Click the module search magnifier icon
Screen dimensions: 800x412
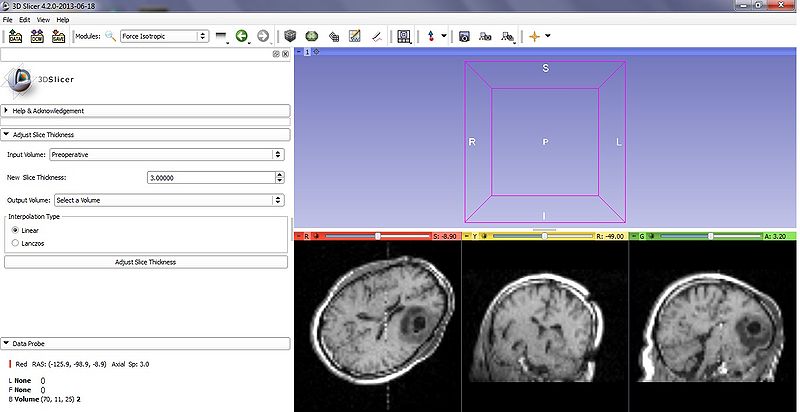click(110, 37)
